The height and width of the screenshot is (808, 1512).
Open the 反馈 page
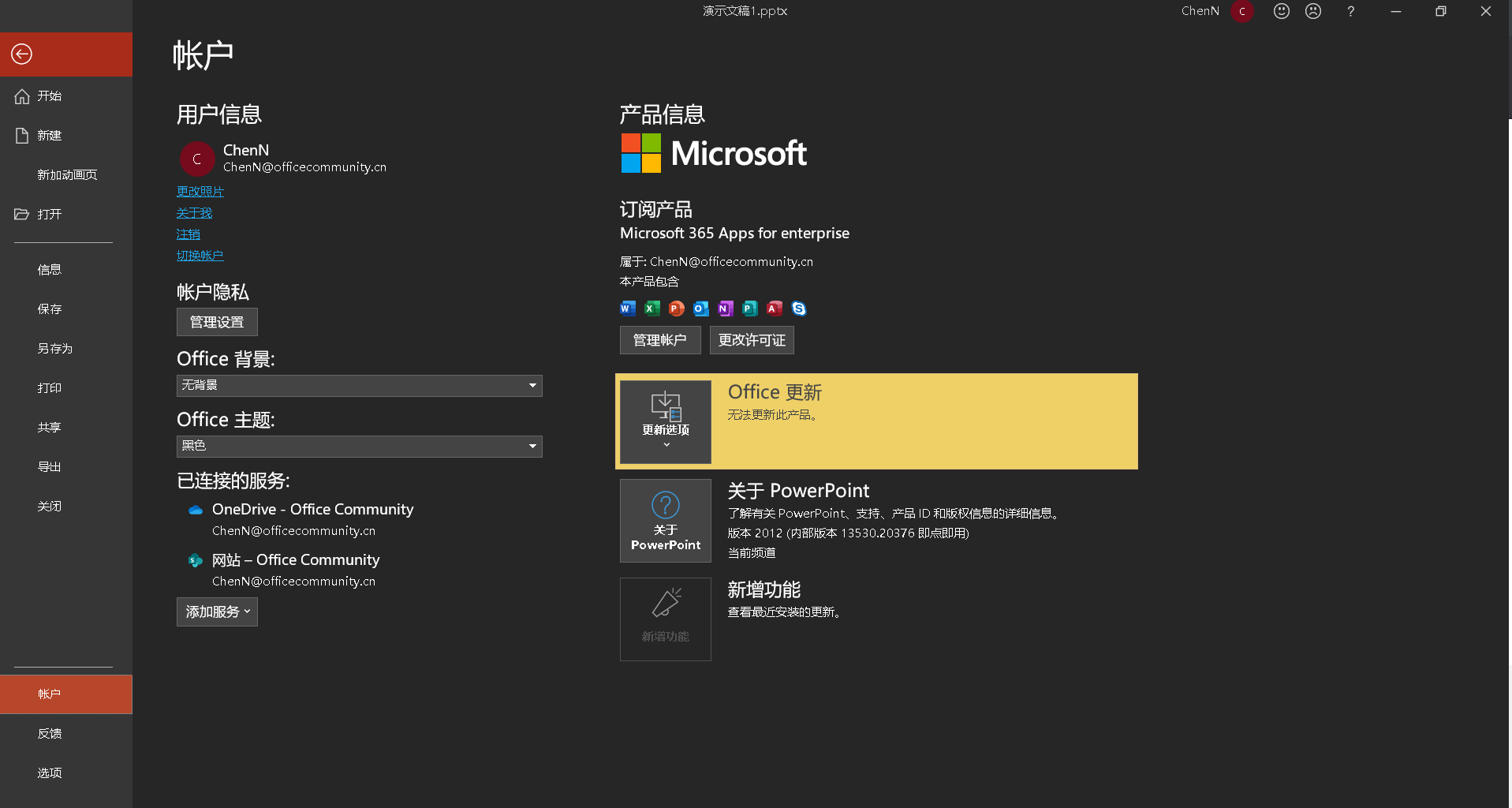click(x=66, y=734)
